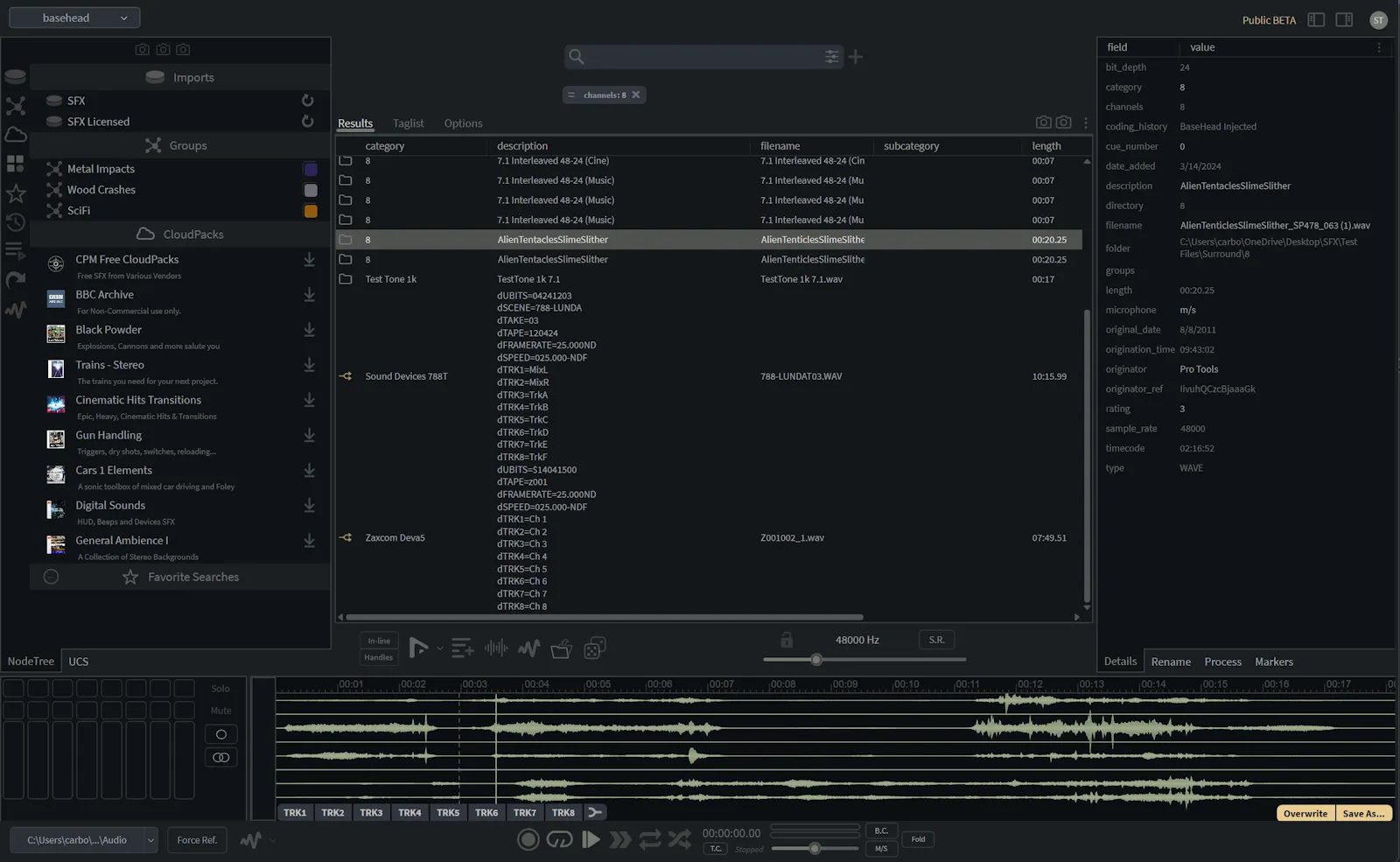Open the history icon in left sidebar
Image resolution: width=1400 pixels, height=862 pixels.
(16, 222)
